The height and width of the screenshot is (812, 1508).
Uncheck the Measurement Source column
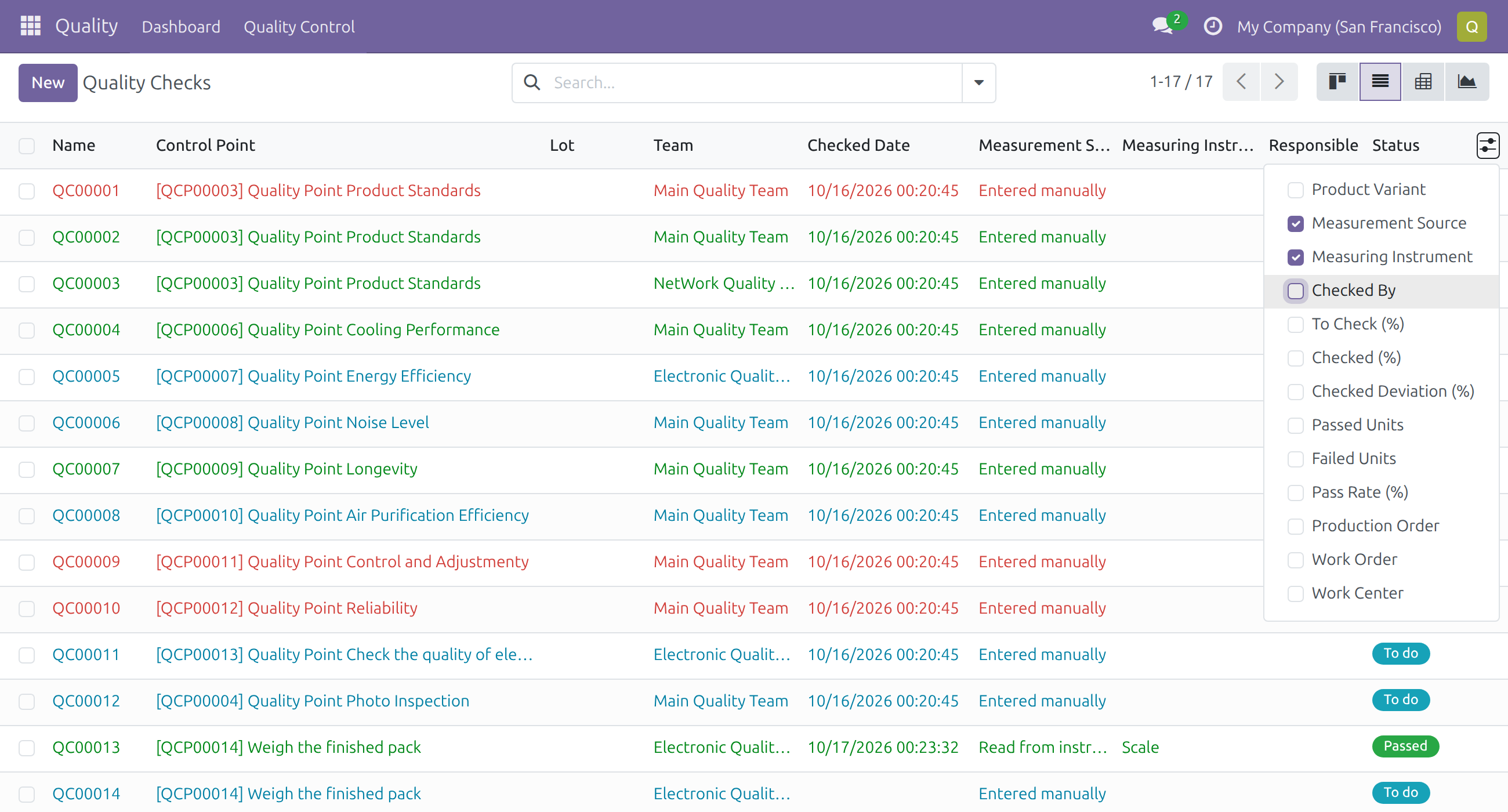click(x=1295, y=224)
